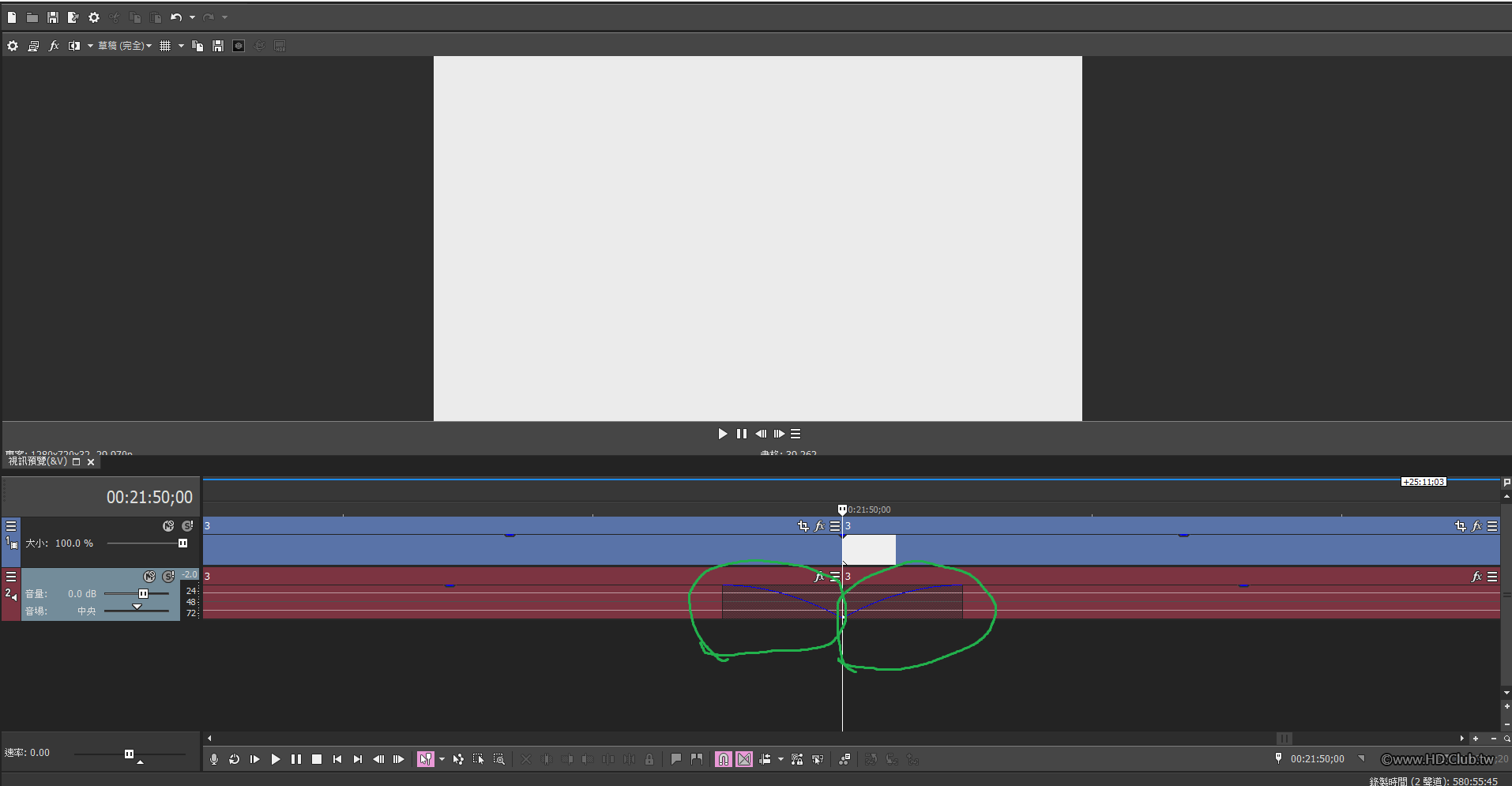Click the record microphone icon in transport
1512x786 pixels.
pyautogui.click(x=213, y=759)
